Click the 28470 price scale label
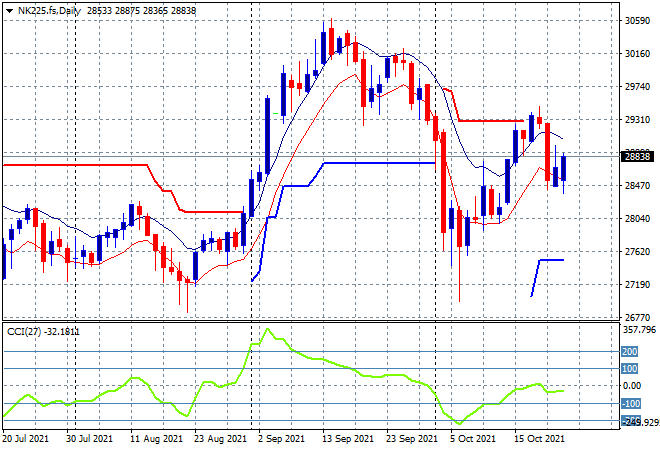Screen dimensions: 660x450 tap(637, 186)
